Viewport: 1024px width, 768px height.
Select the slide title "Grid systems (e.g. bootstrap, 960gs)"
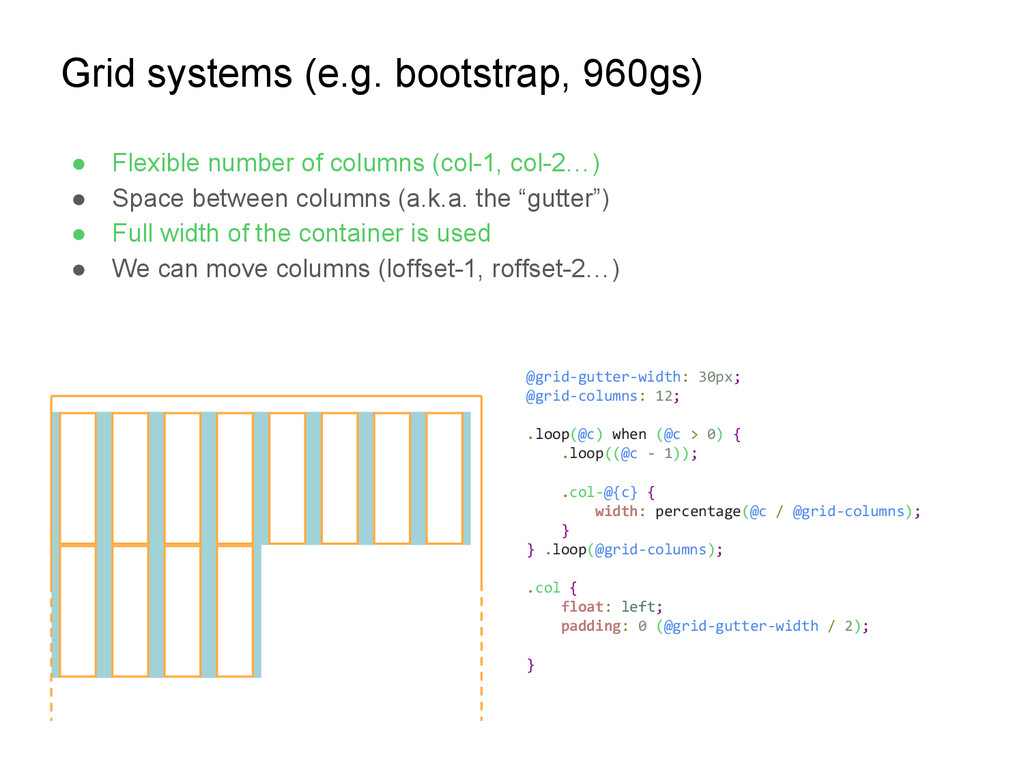tap(382, 74)
